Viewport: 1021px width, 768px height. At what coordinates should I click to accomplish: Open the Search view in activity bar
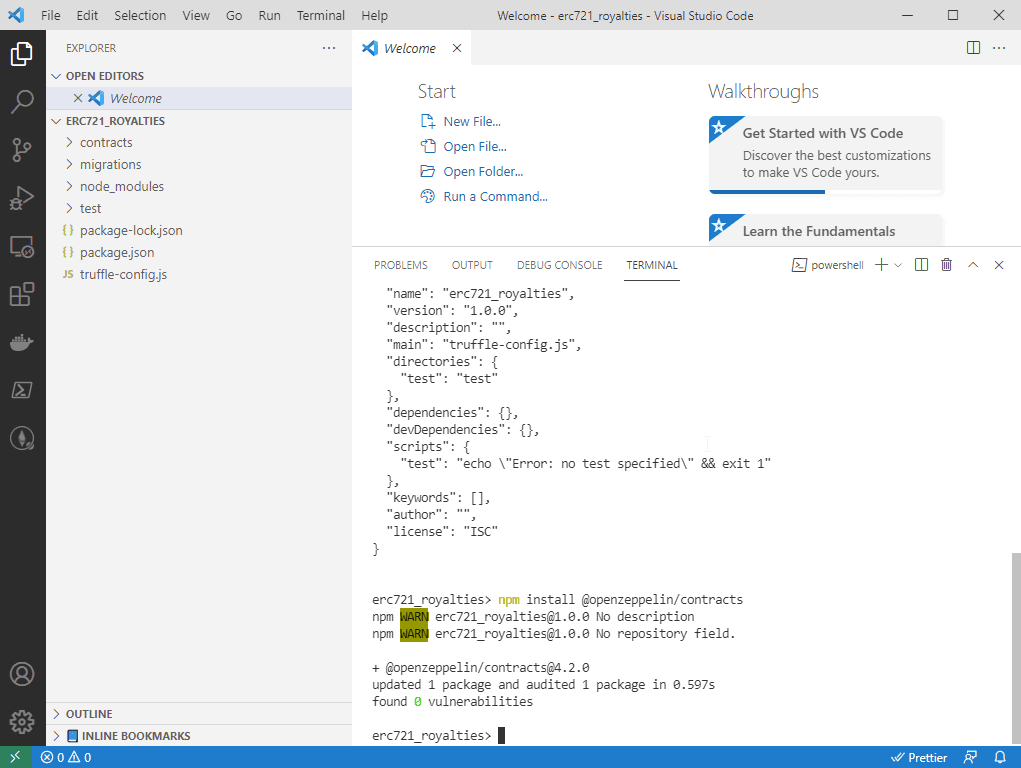pyautogui.click(x=22, y=102)
